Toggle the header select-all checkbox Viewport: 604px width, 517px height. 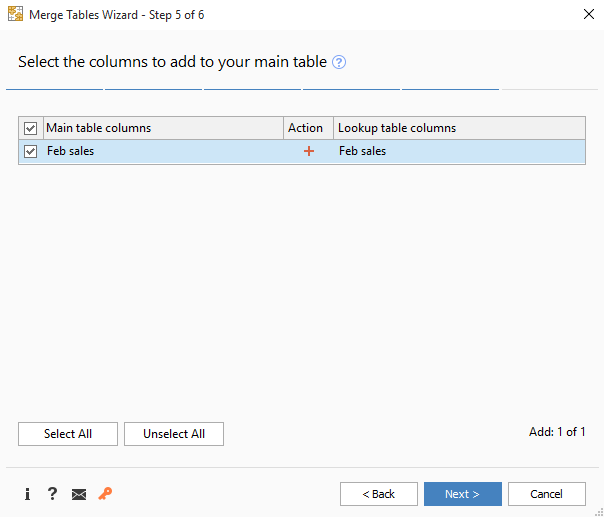[30, 128]
